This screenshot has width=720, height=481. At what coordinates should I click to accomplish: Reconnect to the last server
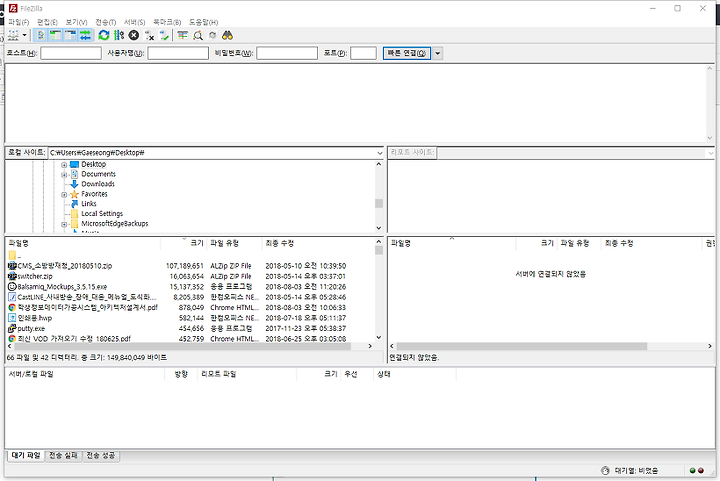pos(164,35)
